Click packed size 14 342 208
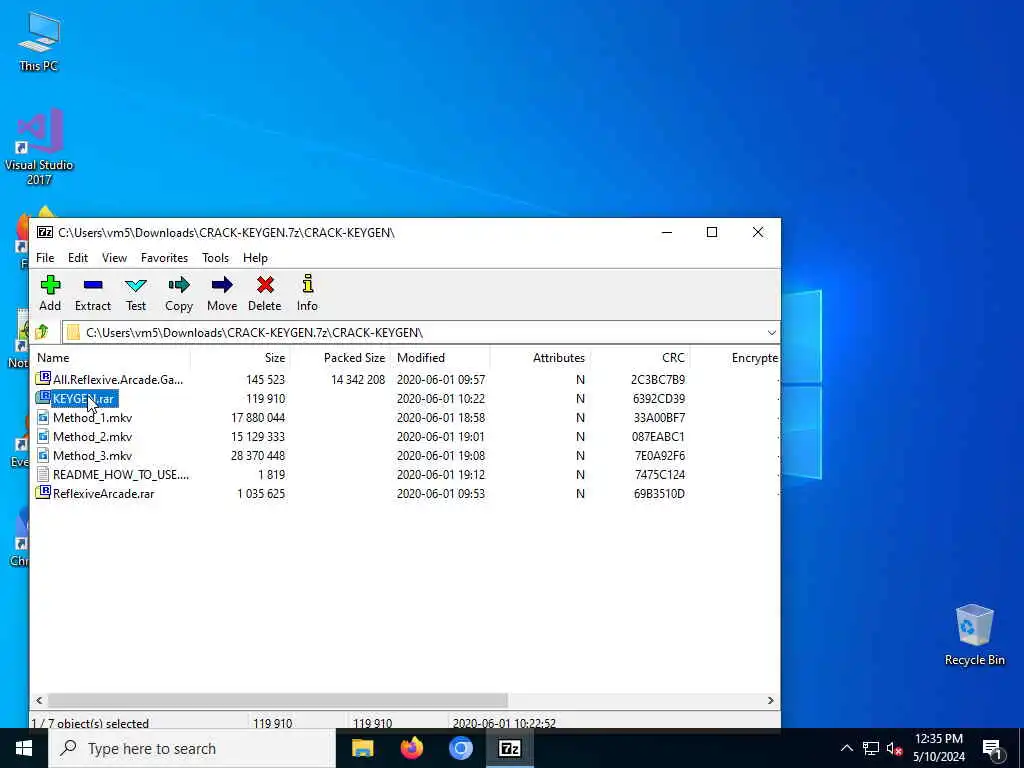 358,379
